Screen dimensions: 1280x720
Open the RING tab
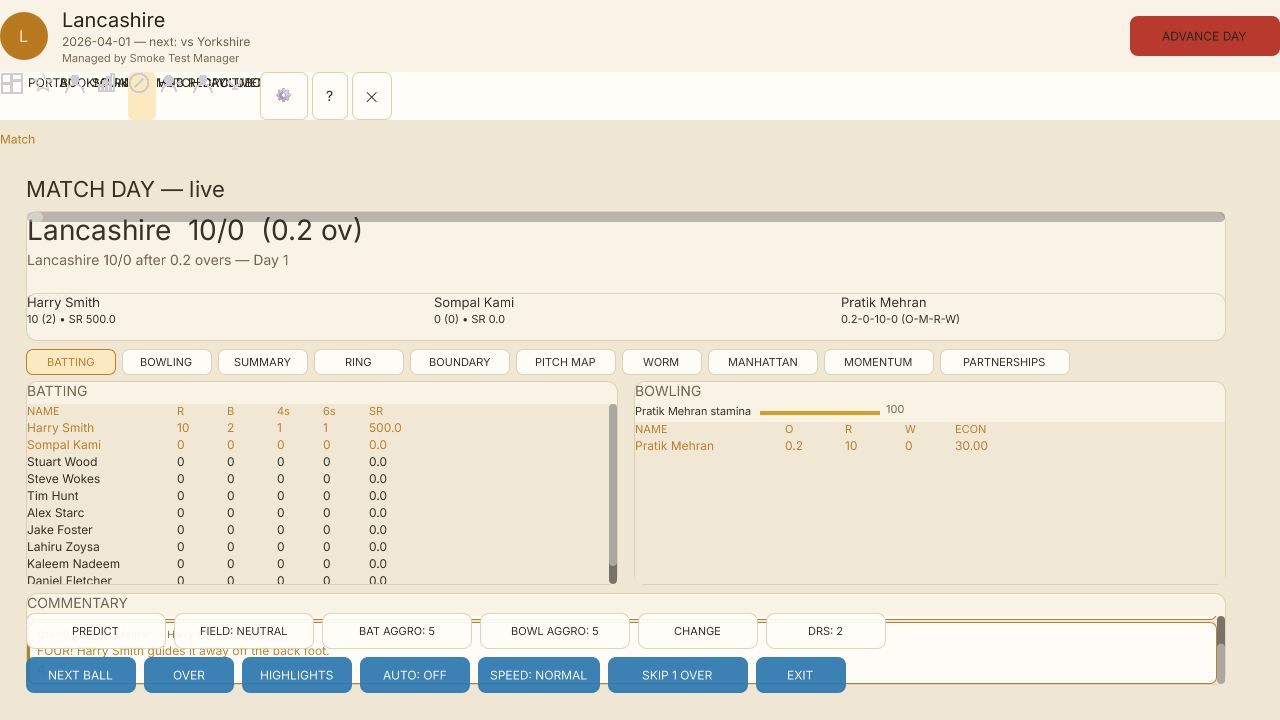tap(358, 362)
